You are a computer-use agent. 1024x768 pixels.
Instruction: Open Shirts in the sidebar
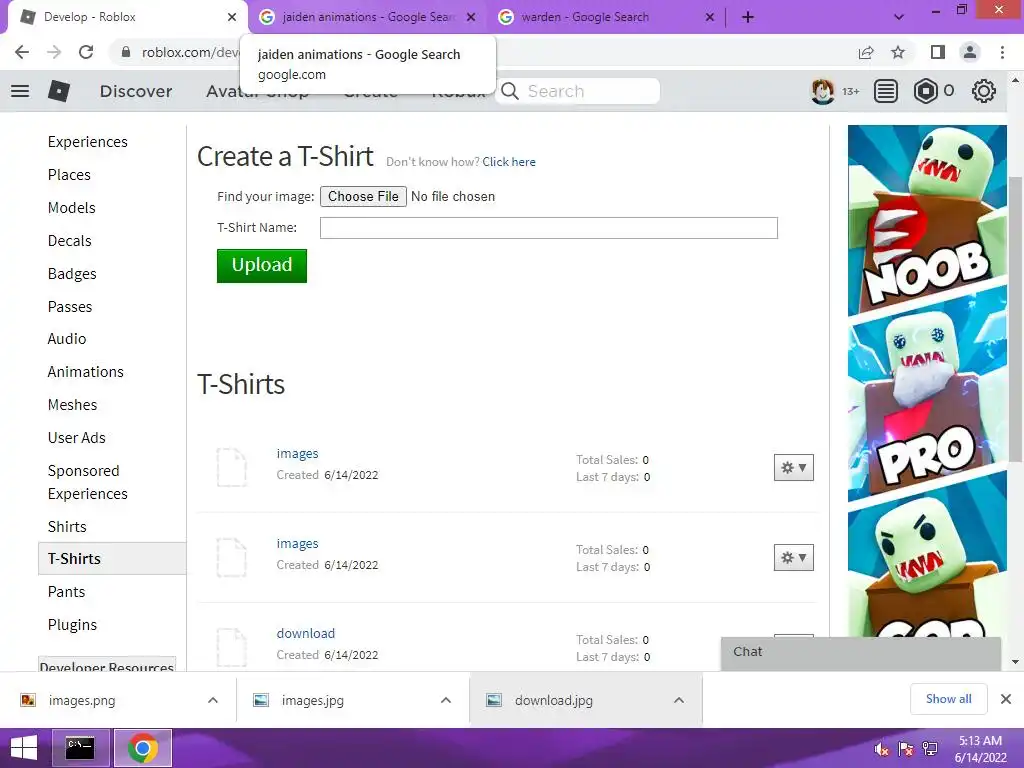(x=67, y=526)
